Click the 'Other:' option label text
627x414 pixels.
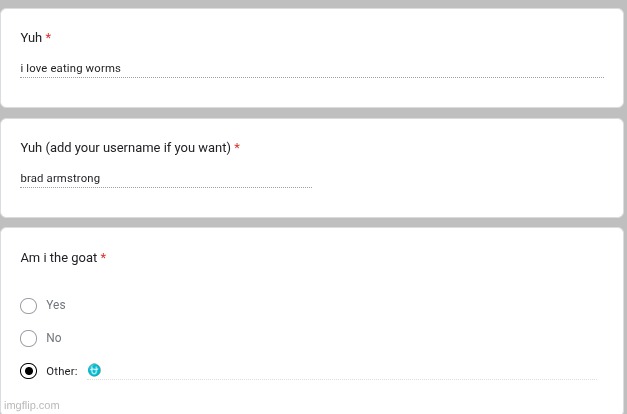point(61,371)
